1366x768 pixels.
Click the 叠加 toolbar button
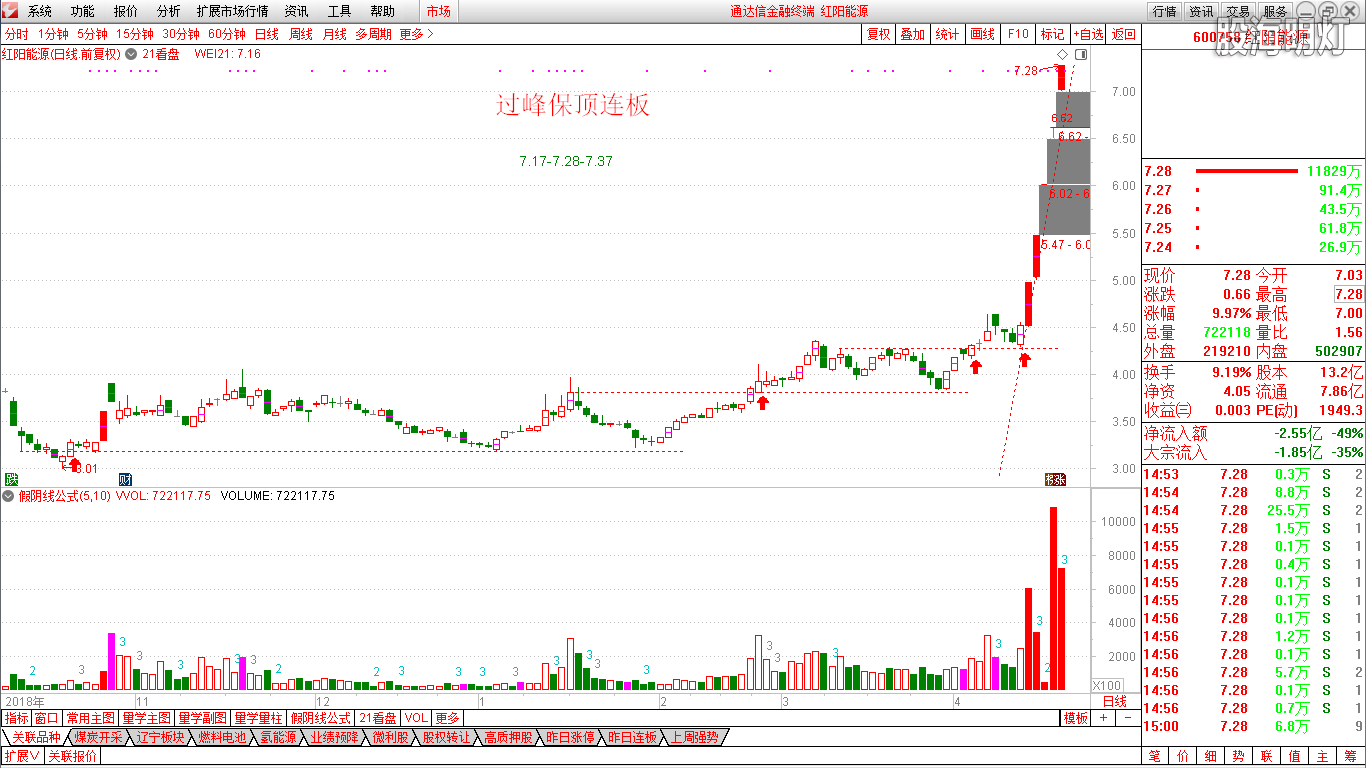coord(913,34)
